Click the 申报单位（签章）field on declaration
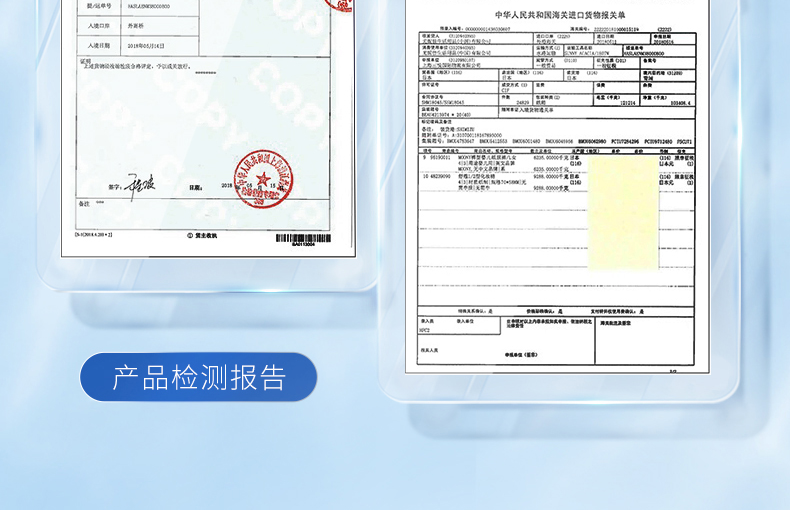The width and height of the screenshot is (790, 510). (x=520, y=354)
